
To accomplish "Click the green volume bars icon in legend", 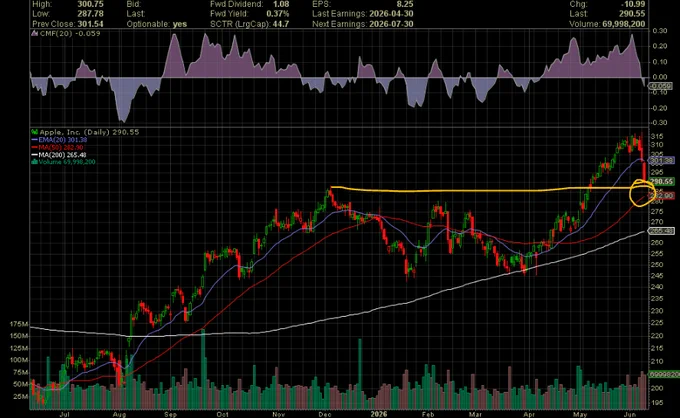I will [x=35, y=162].
